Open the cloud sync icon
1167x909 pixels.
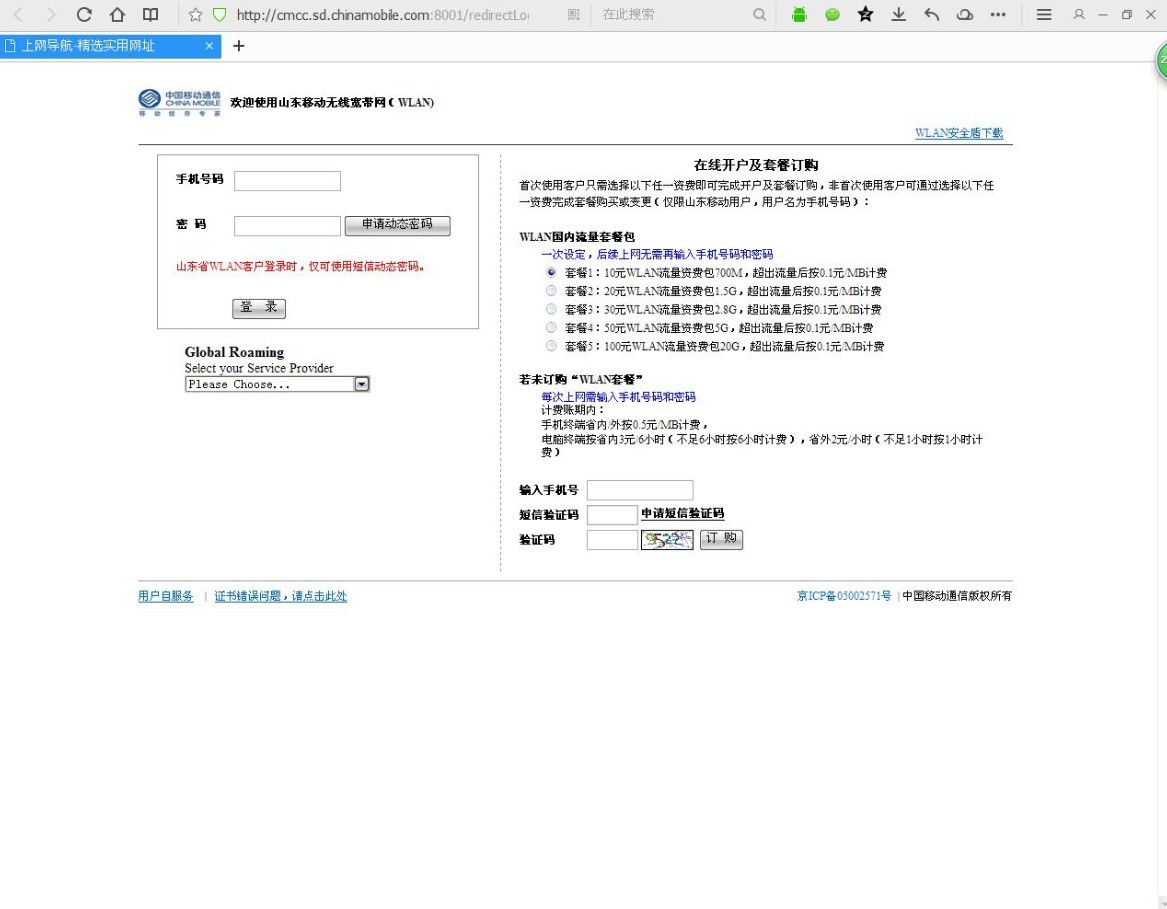tap(965, 15)
